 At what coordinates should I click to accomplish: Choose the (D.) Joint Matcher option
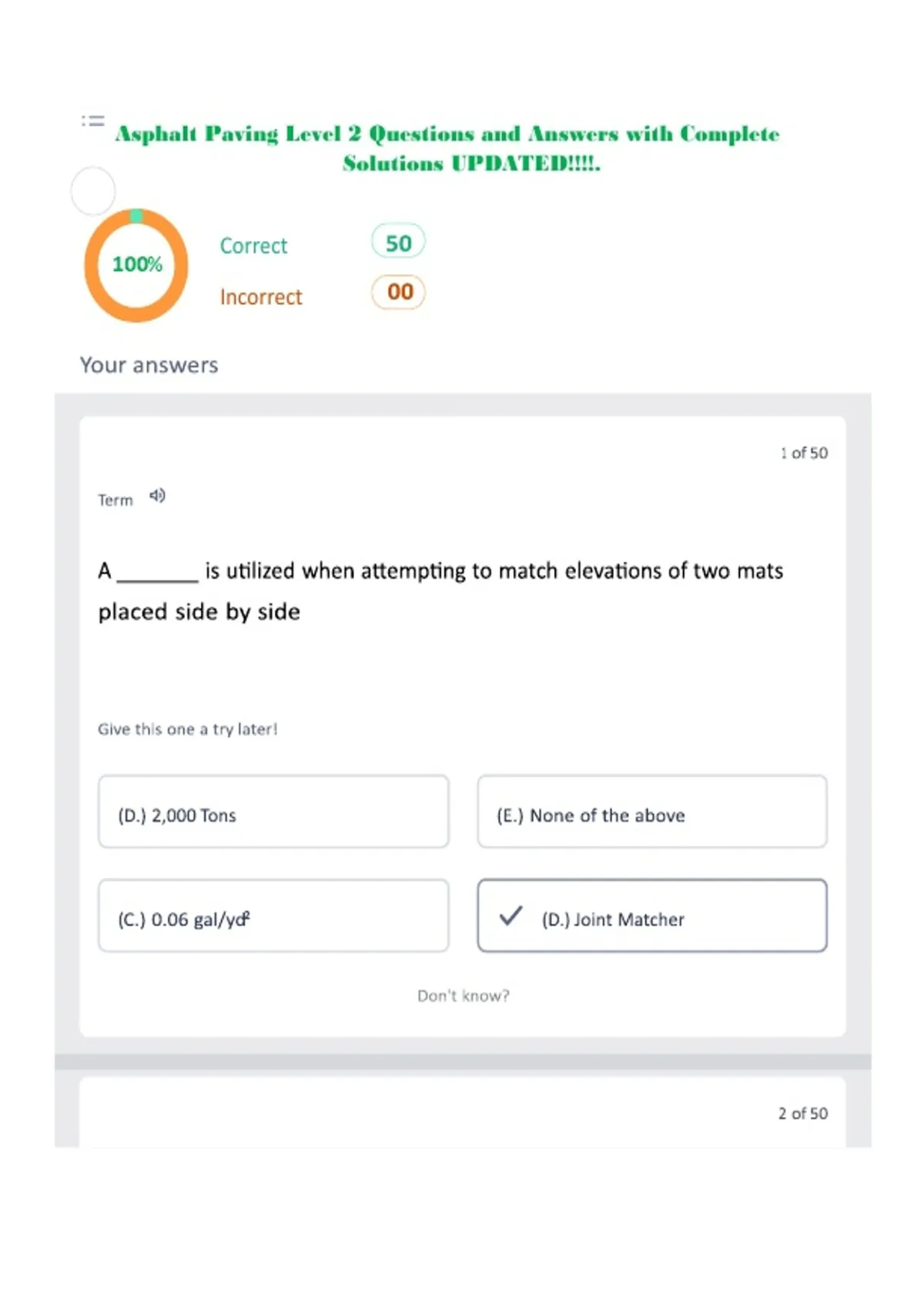point(652,916)
